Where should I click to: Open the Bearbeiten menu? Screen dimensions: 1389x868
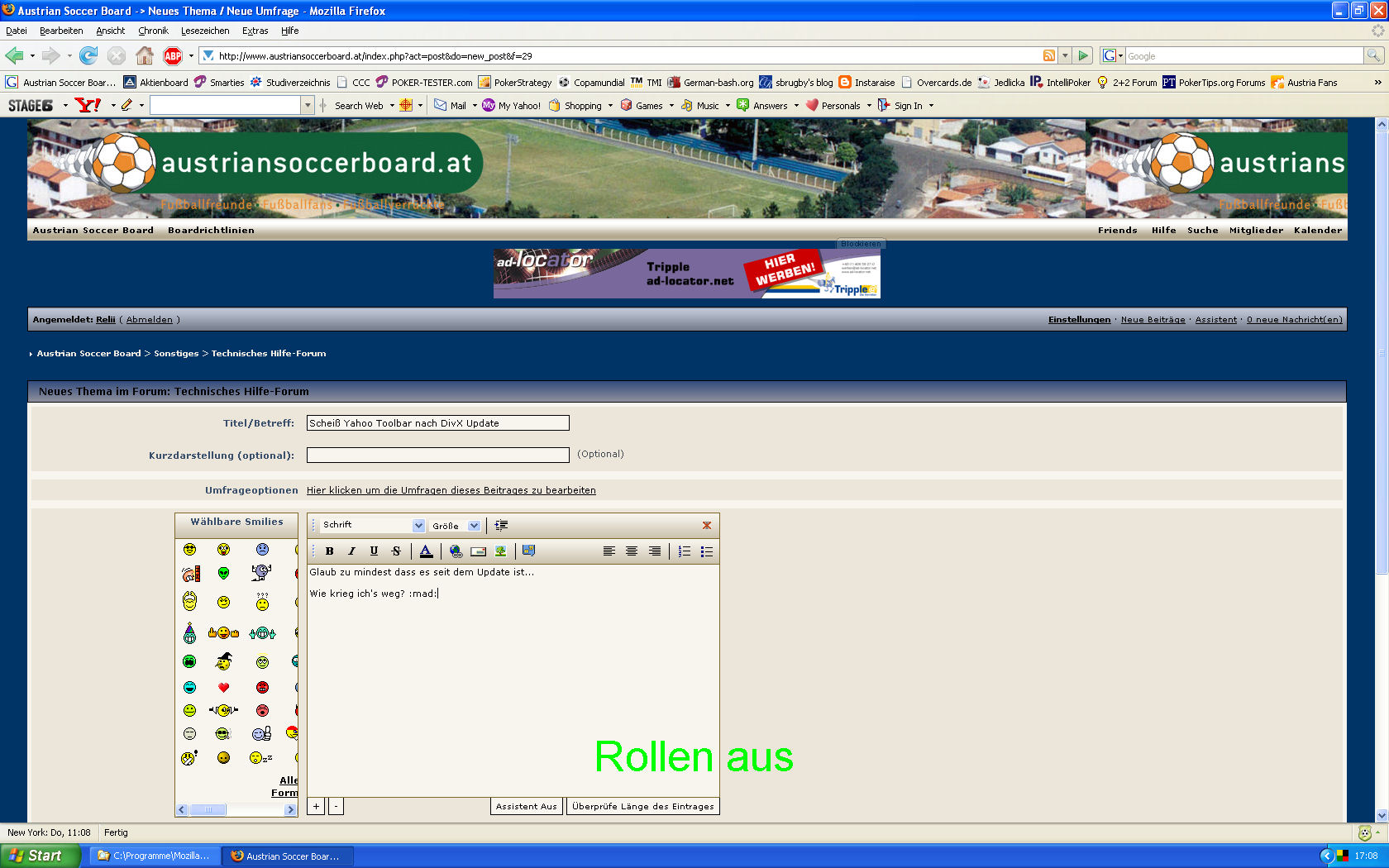pyautogui.click(x=61, y=31)
